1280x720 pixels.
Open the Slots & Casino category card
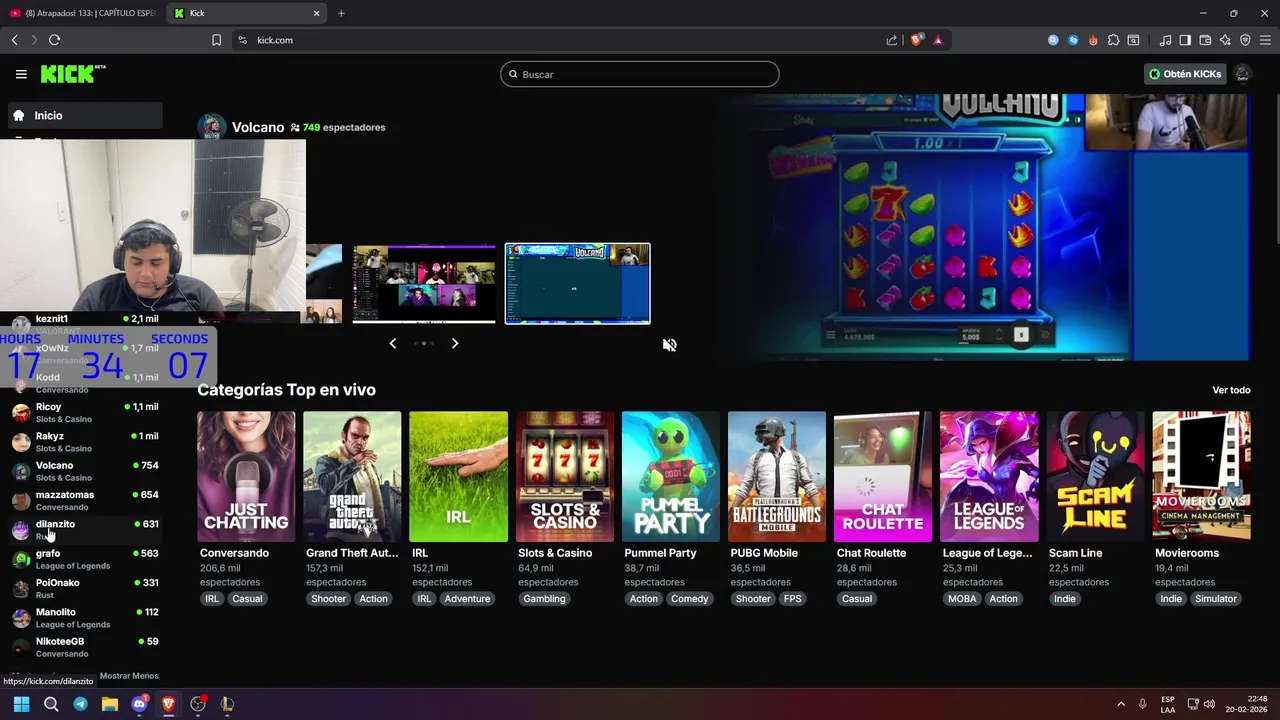564,476
